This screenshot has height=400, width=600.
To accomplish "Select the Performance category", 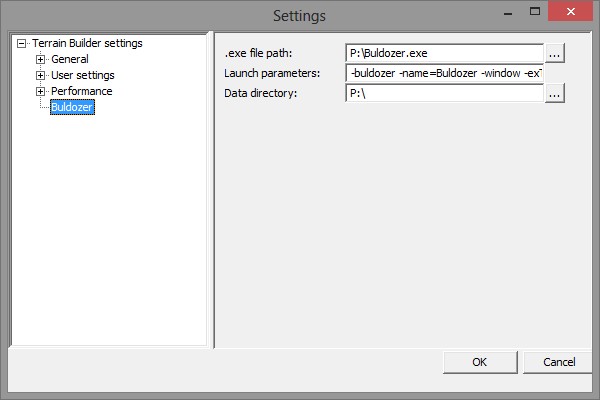I will [x=81, y=92].
